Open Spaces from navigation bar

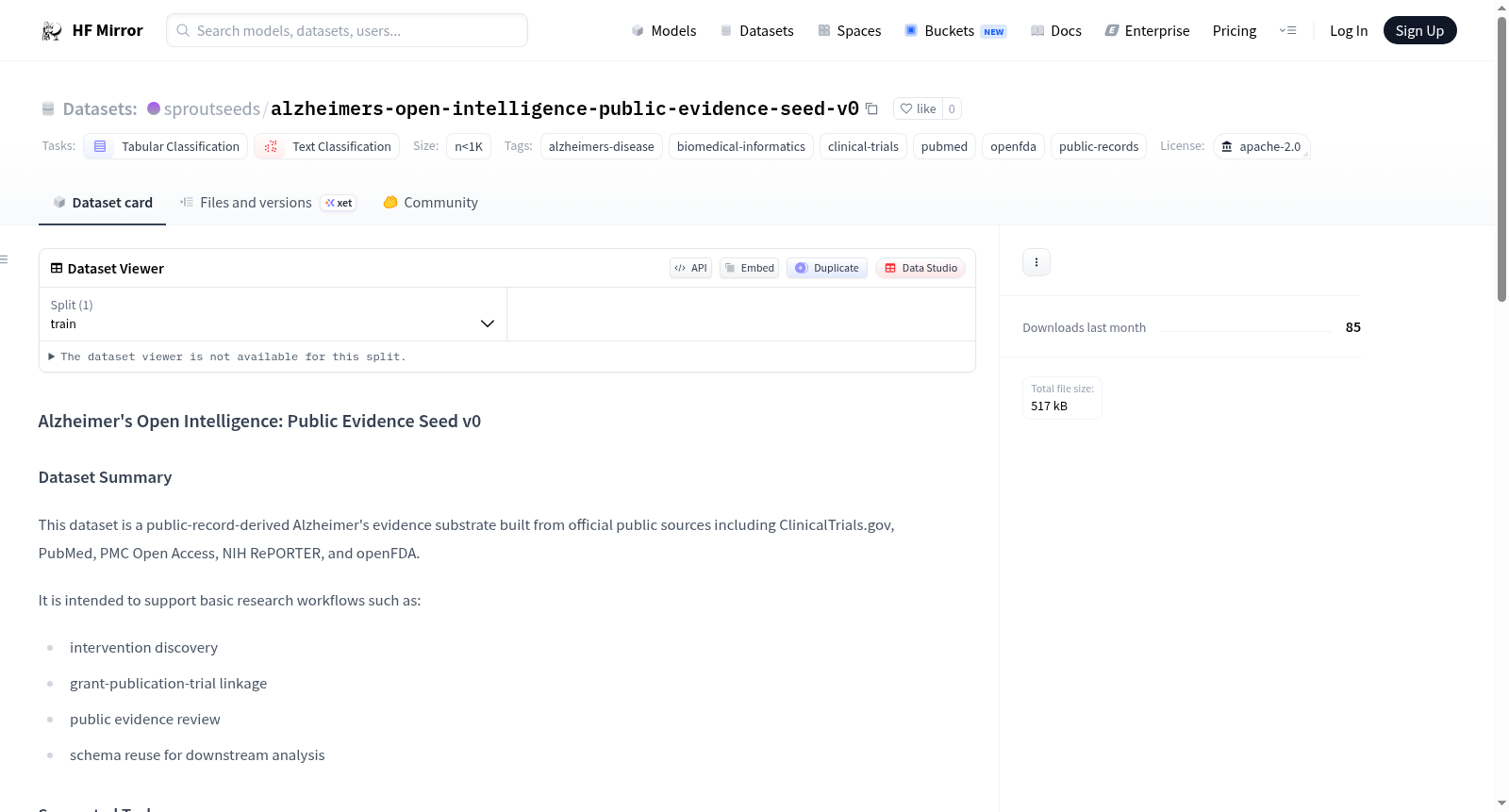coord(849,30)
